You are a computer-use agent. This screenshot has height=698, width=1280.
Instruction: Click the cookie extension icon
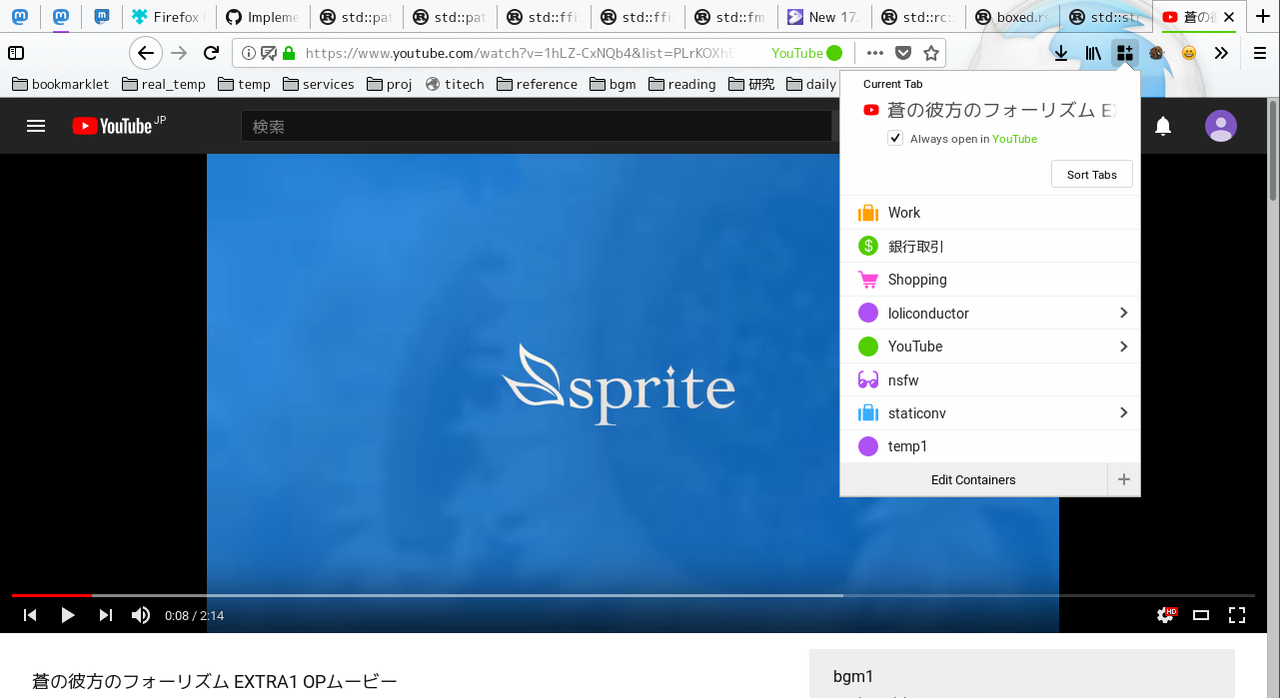click(x=1156, y=53)
